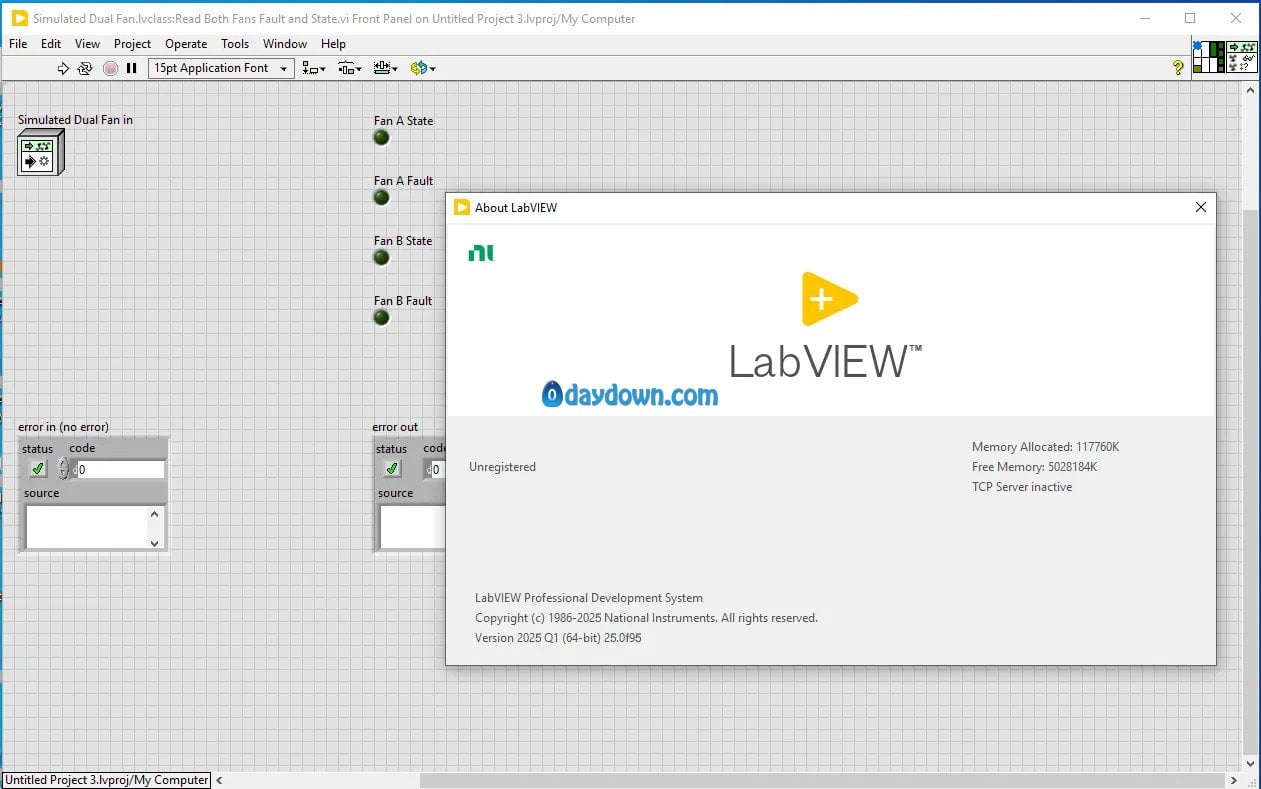
Task: Toggle the Fan A State LED
Action: (381, 138)
